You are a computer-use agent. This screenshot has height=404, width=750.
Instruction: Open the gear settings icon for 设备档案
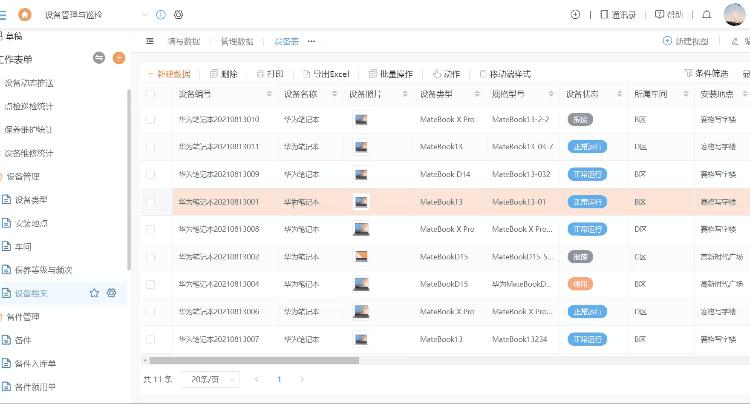tap(111, 293)
